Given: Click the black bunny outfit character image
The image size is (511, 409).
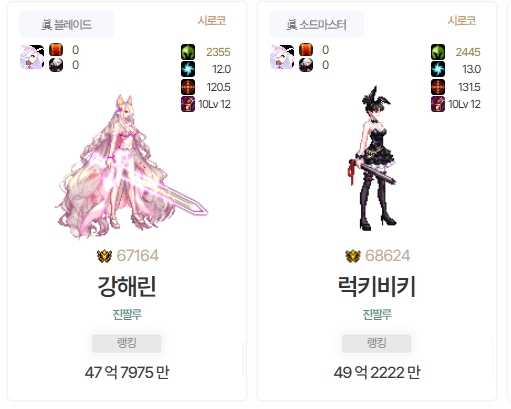Looking at the screenshot, I should pyautogui.click(x=372, y=158).
